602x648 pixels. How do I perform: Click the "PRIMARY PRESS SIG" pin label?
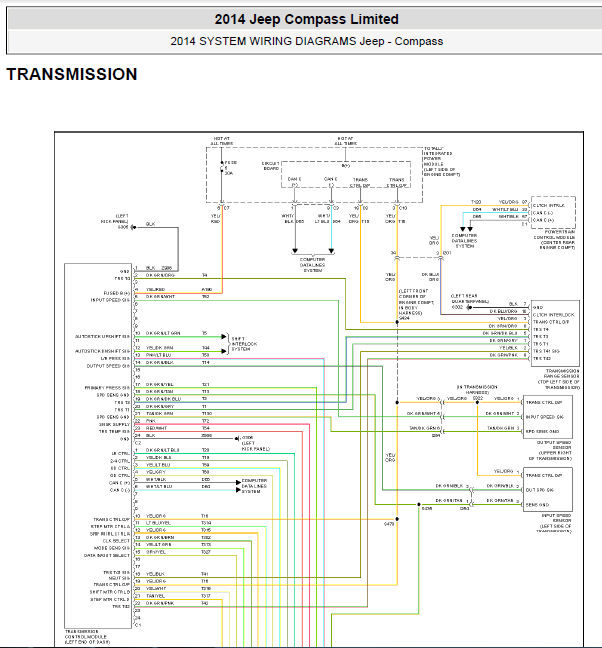tap(107, 388)
